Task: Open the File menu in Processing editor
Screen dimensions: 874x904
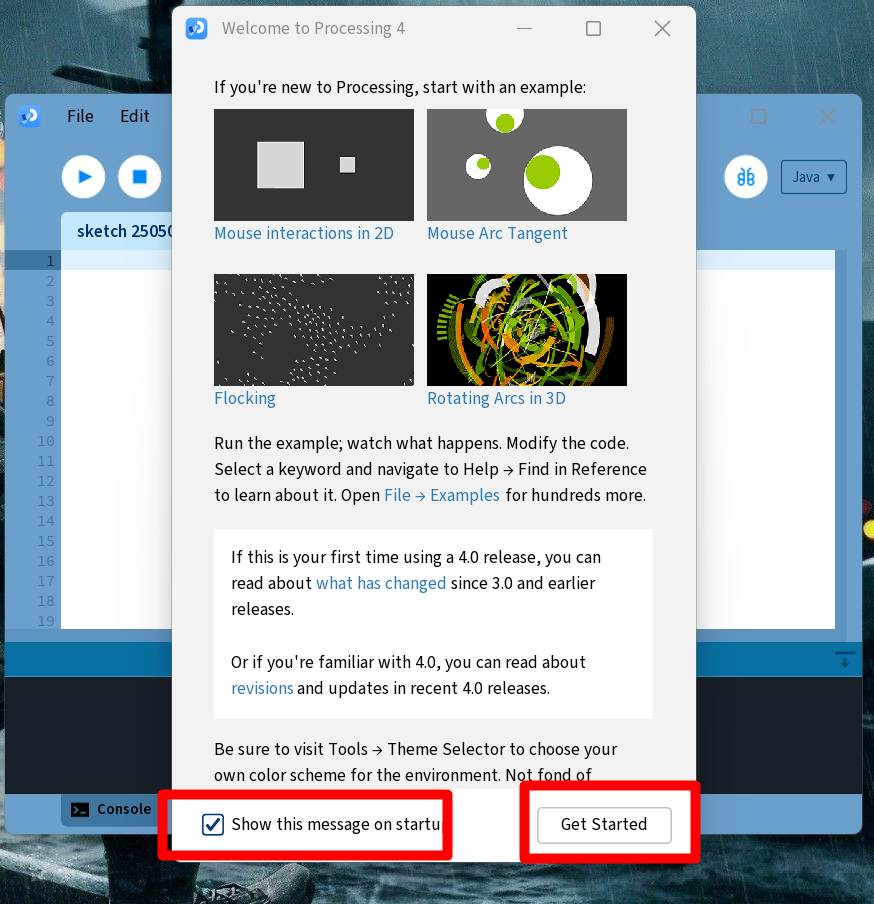Action: pos(80,116)
